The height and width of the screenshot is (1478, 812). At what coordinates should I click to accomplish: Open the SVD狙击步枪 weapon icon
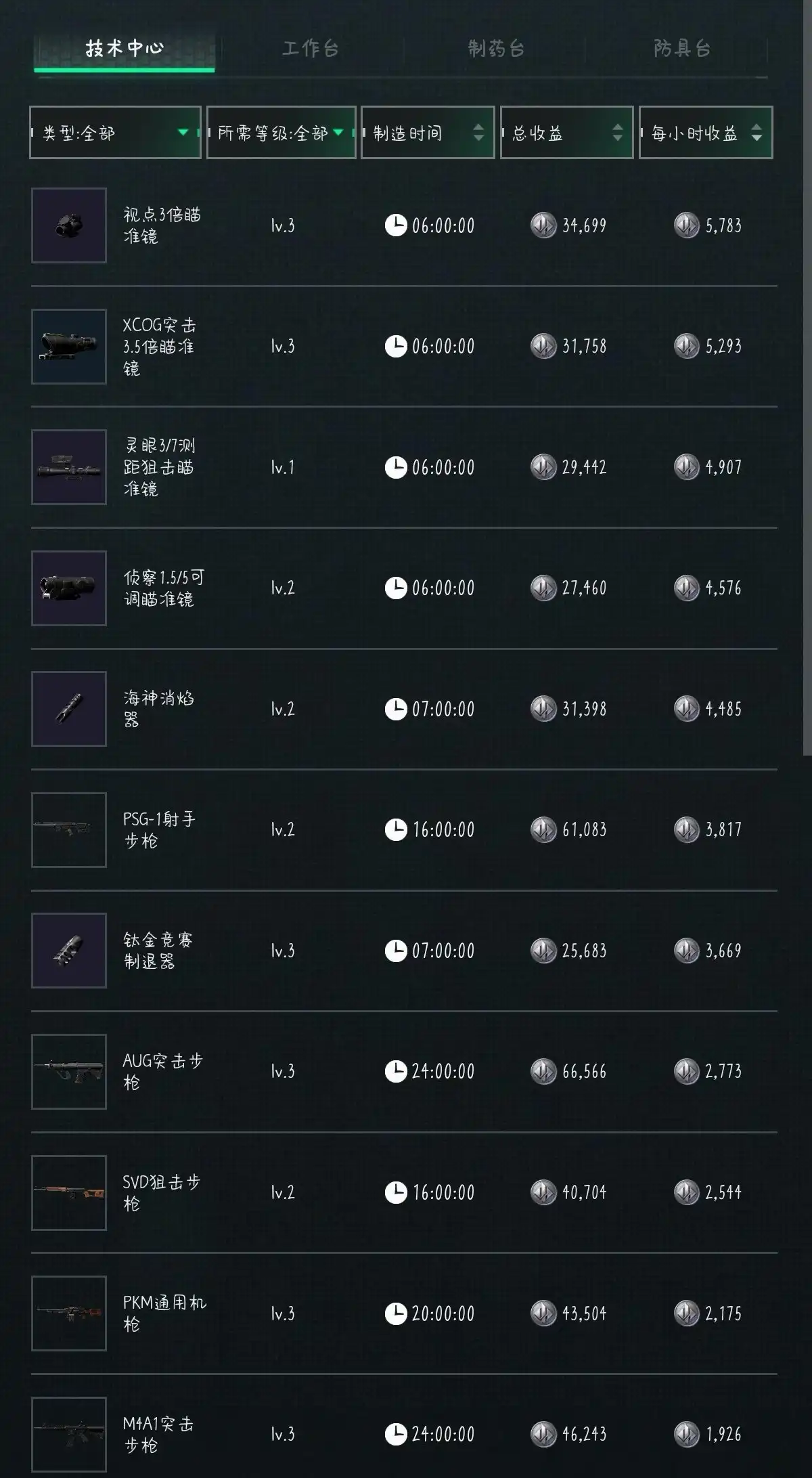69,1192
